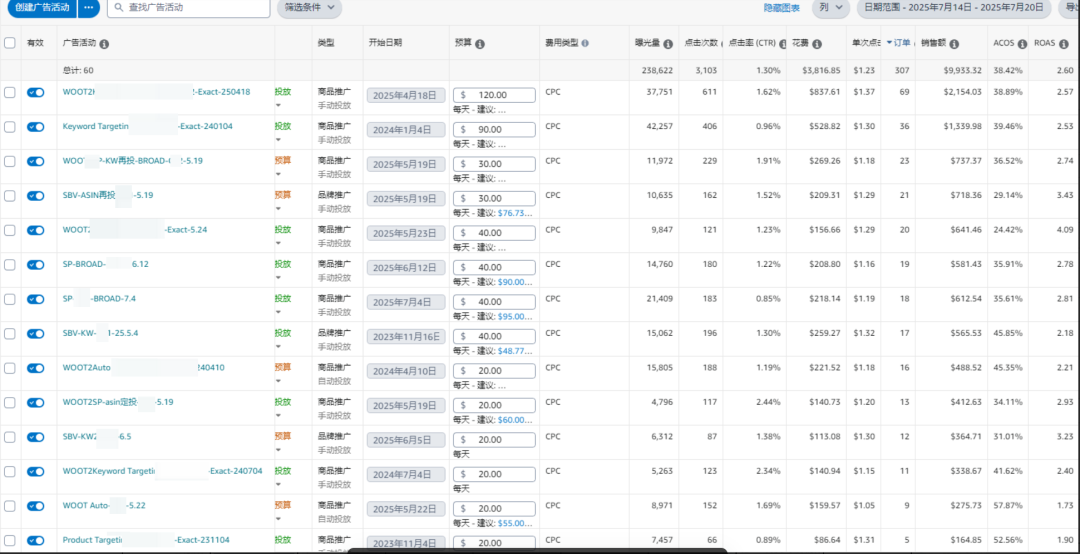
Task: Show info tooltip for 销售额 column
Action: (954, 43)
